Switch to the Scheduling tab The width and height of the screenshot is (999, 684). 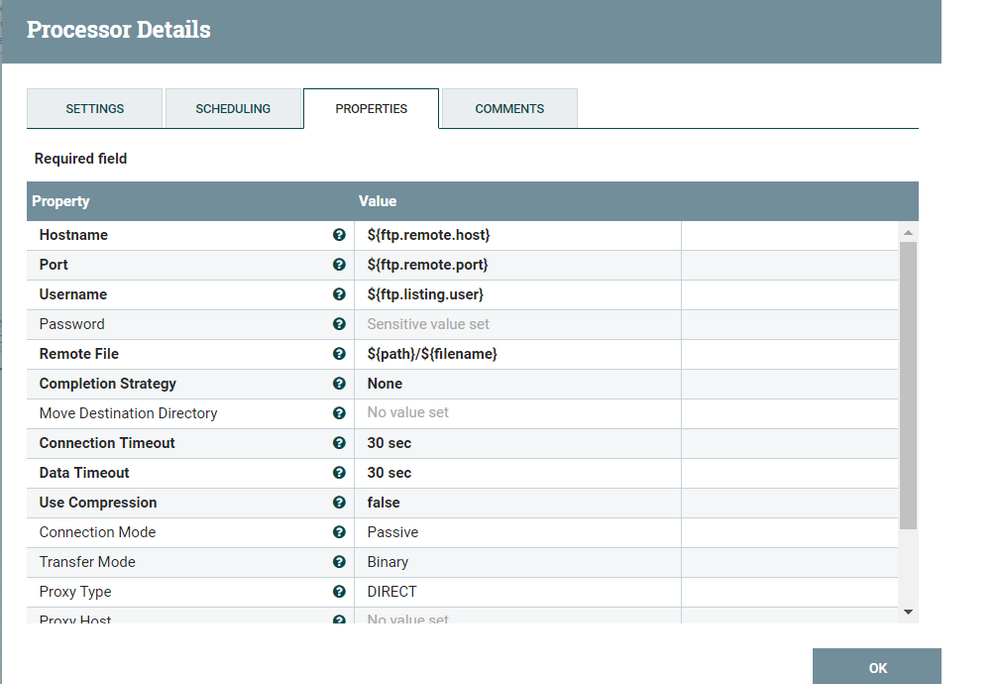click(x=233, y=109)
